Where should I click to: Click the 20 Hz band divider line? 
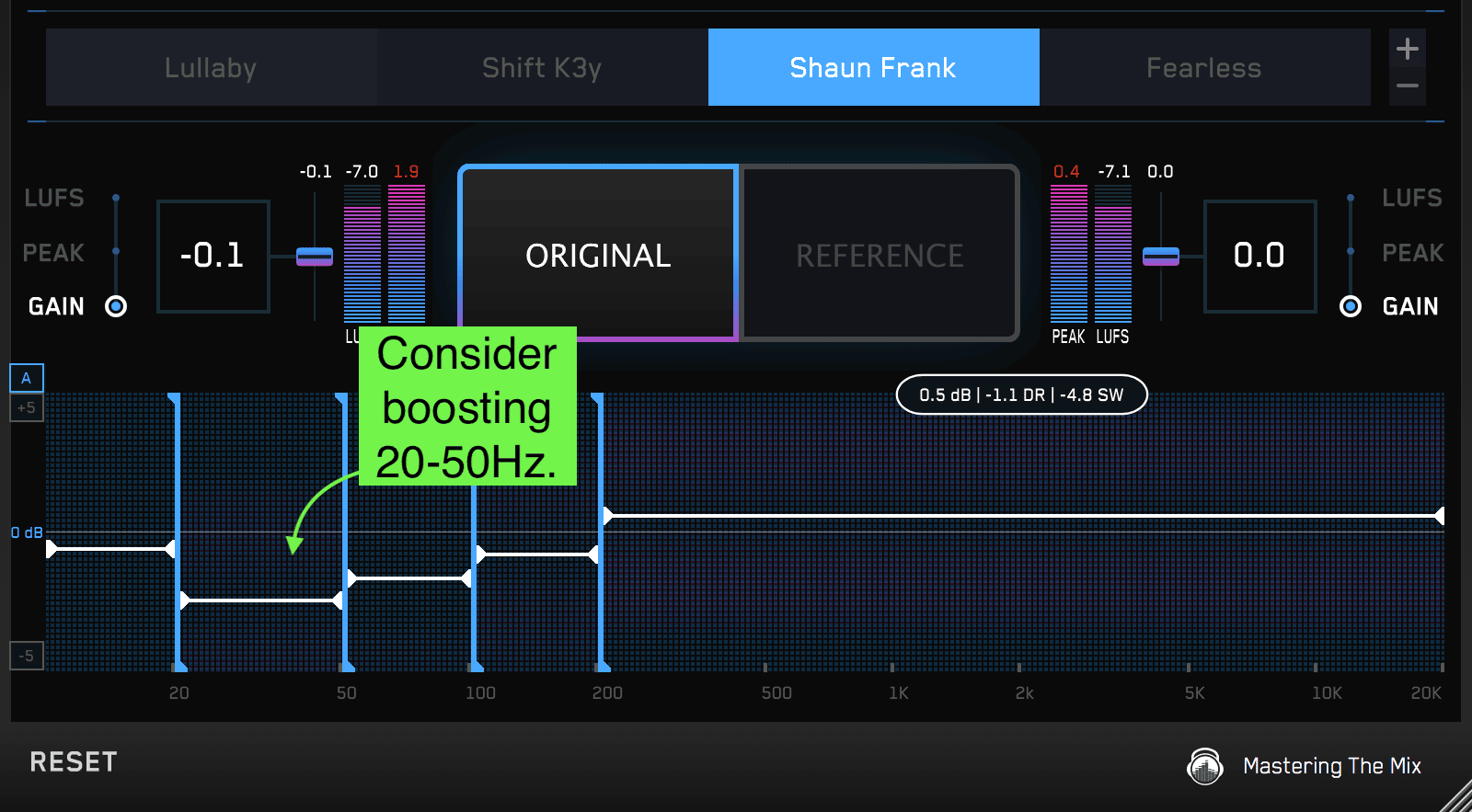177,532
